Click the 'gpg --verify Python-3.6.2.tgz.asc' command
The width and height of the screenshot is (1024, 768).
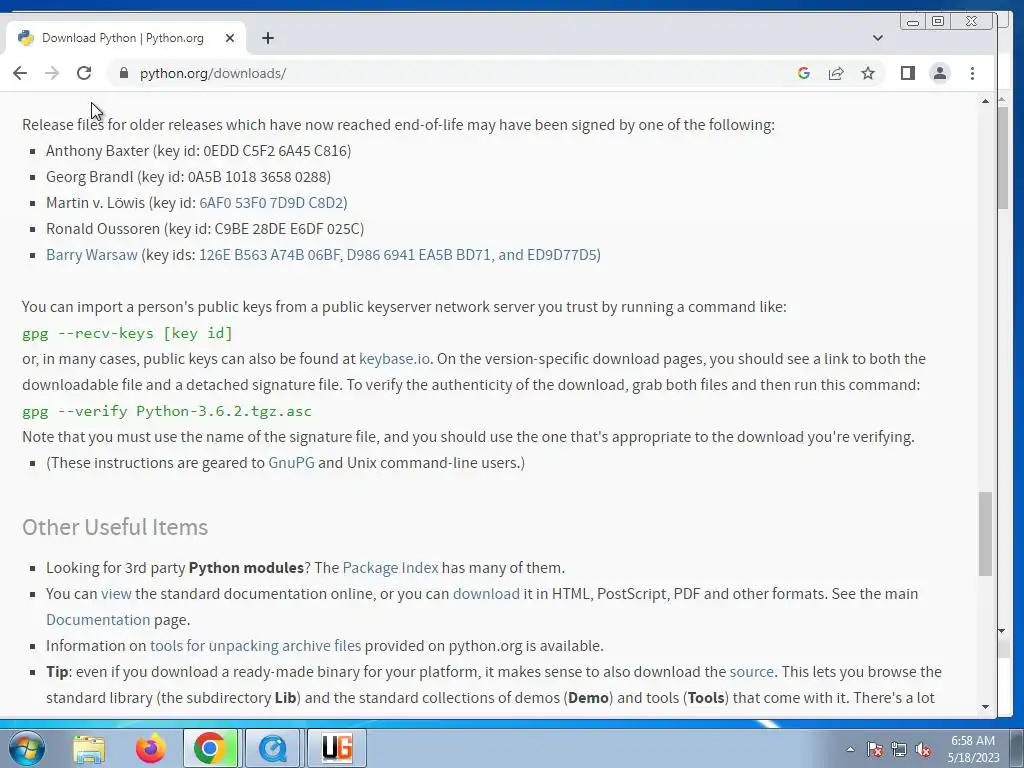click(x=167, y=411)
